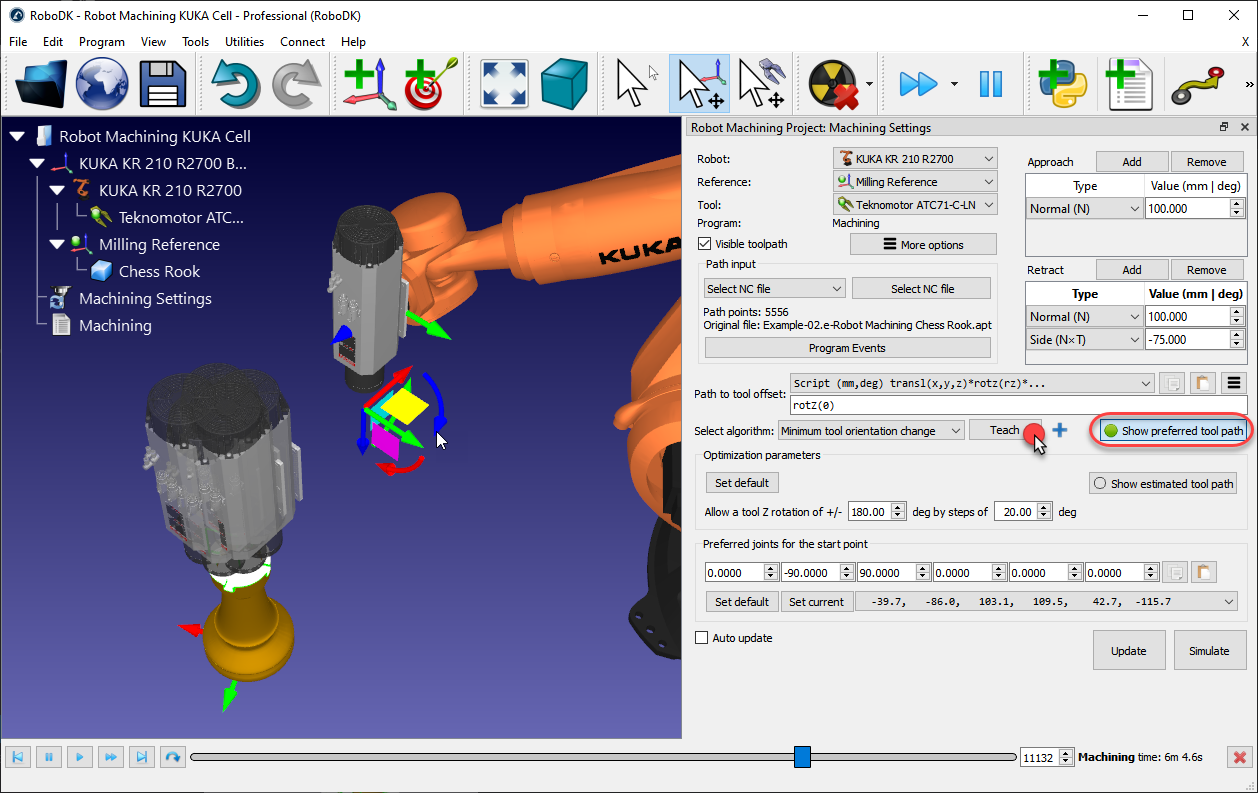The width and height of the screenshot is (1258, 793).
Task: Click the Save station icon
Action: pyautogui.click(x=163, y=84)
